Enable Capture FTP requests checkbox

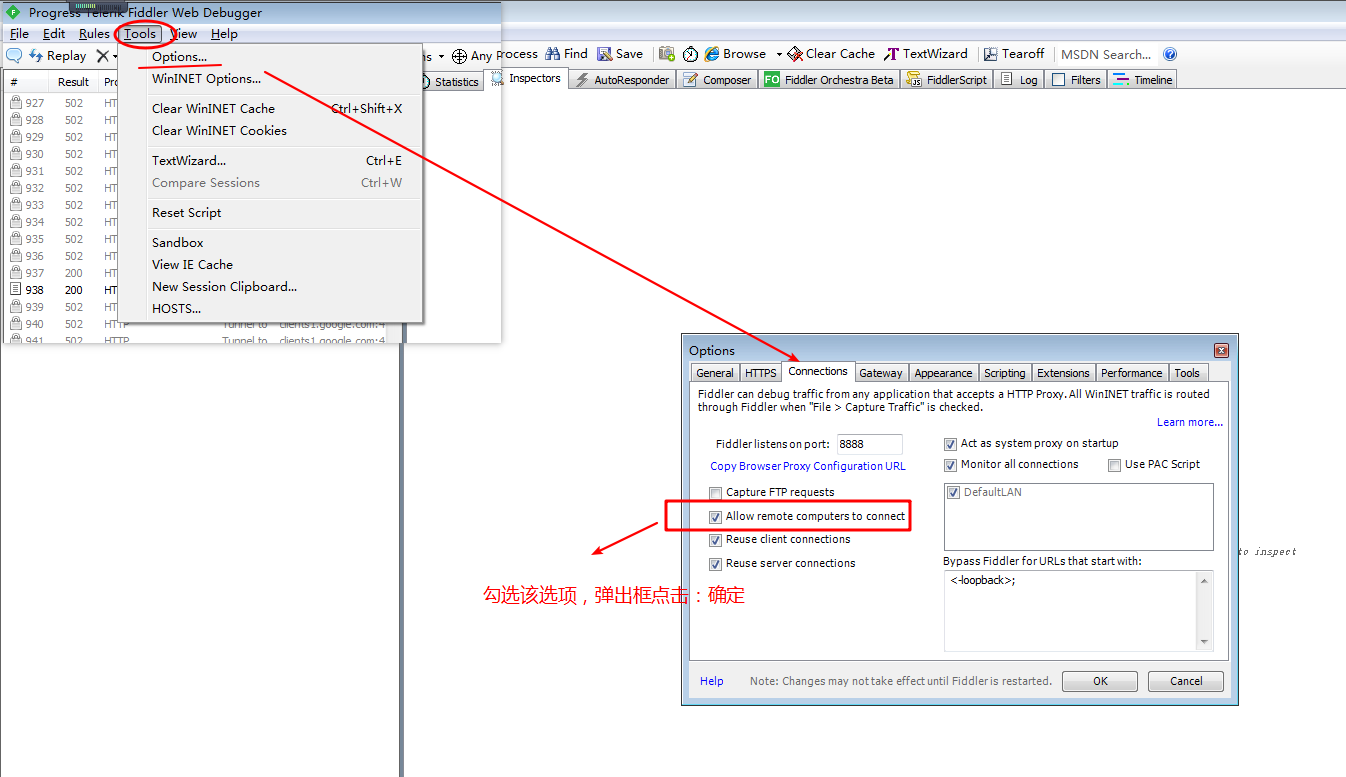[715, 493]
